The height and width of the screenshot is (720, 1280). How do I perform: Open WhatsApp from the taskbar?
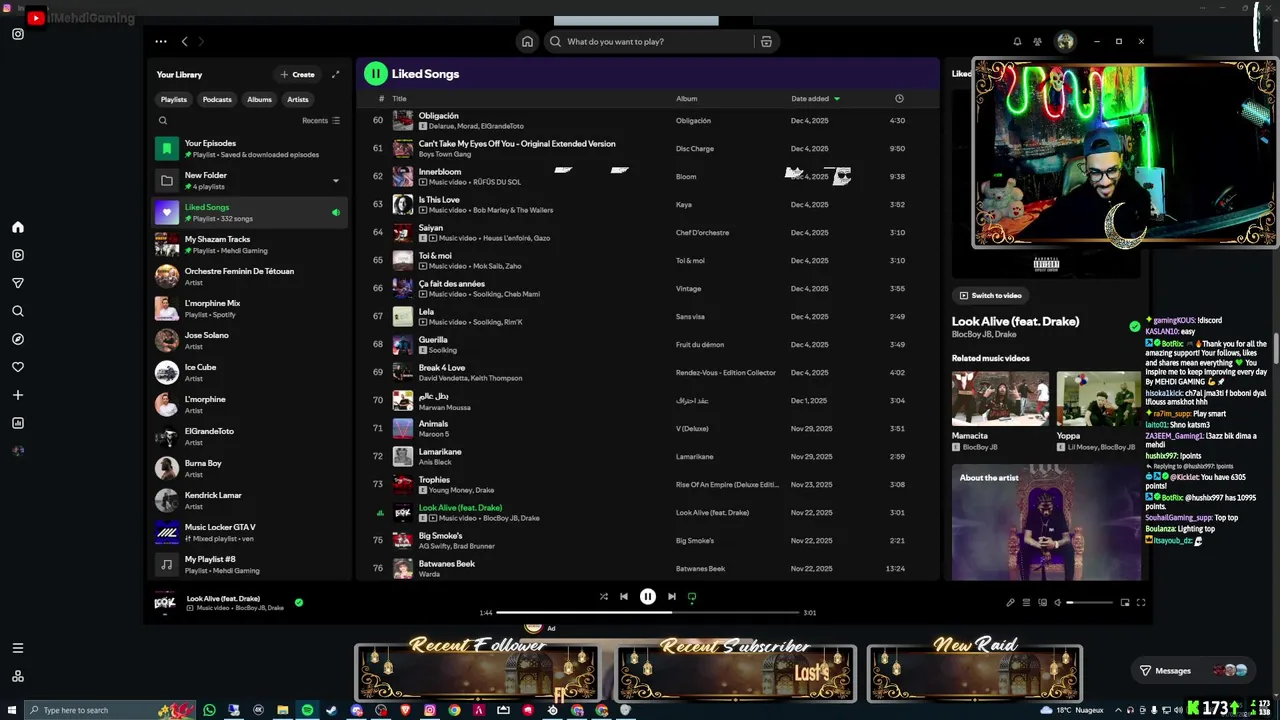[209, 710]
